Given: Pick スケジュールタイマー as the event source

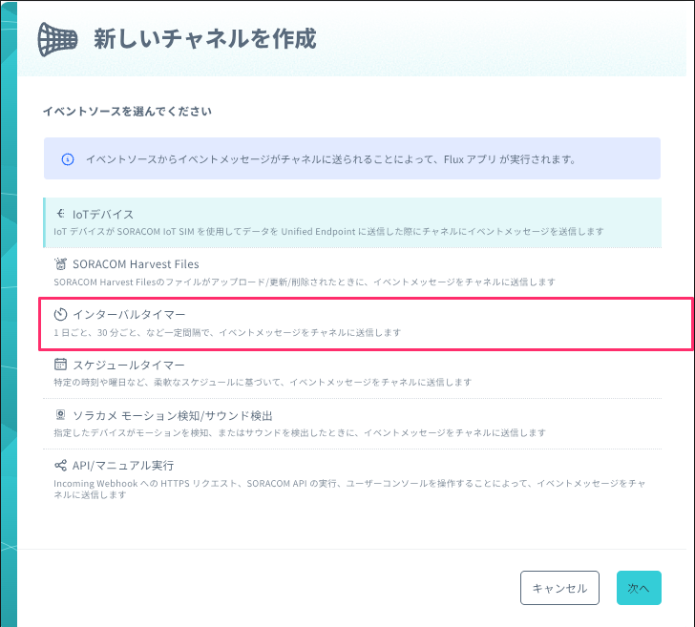Looking at the screenshot, I should pos(352,373).
